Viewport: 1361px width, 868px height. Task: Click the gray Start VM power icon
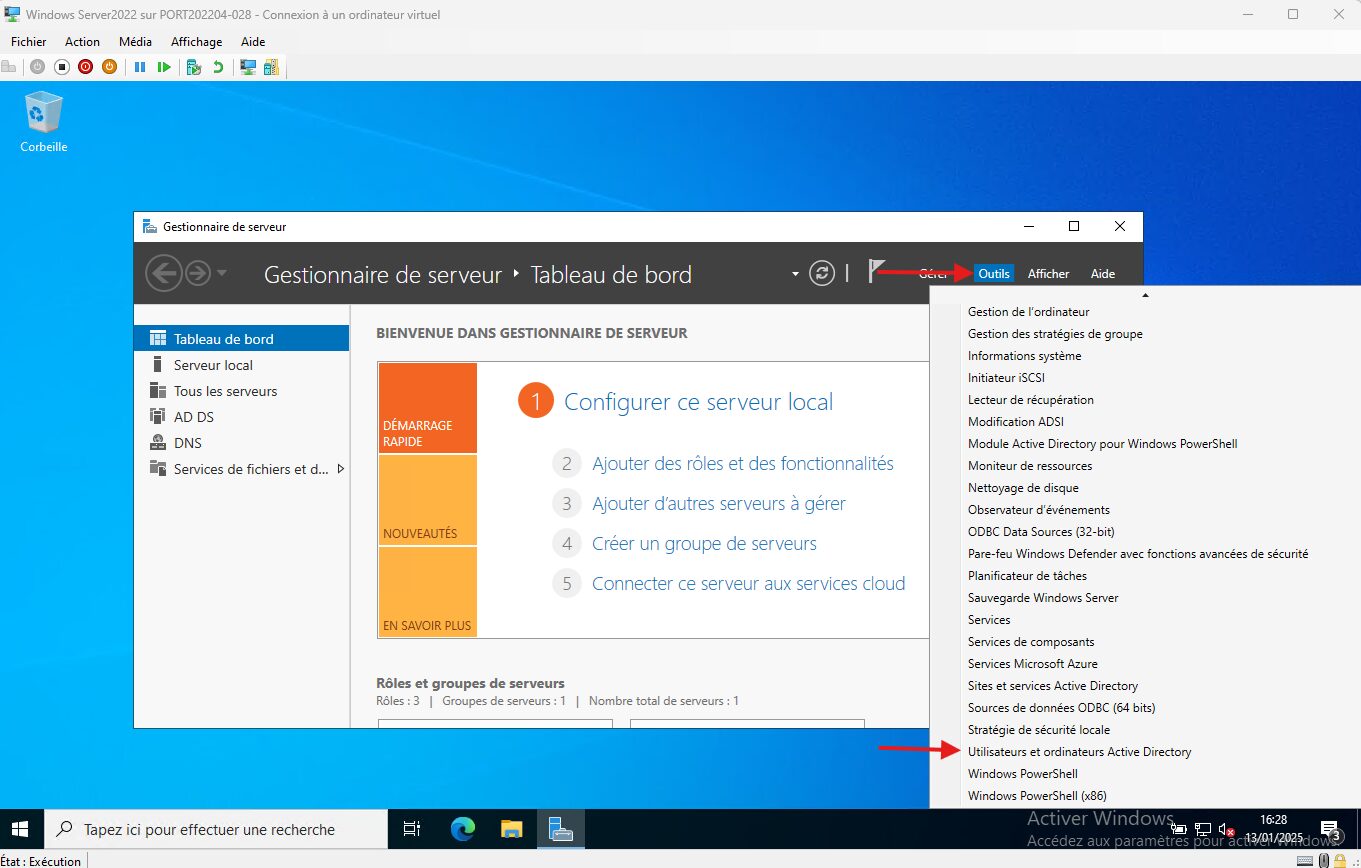pyautogui.click(x=37, y=67)
